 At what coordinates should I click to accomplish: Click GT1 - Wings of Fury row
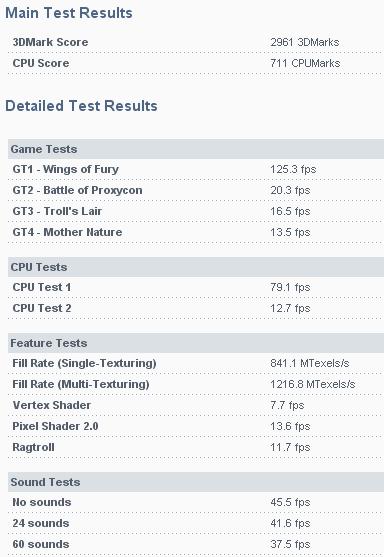[x=196, y=169]
